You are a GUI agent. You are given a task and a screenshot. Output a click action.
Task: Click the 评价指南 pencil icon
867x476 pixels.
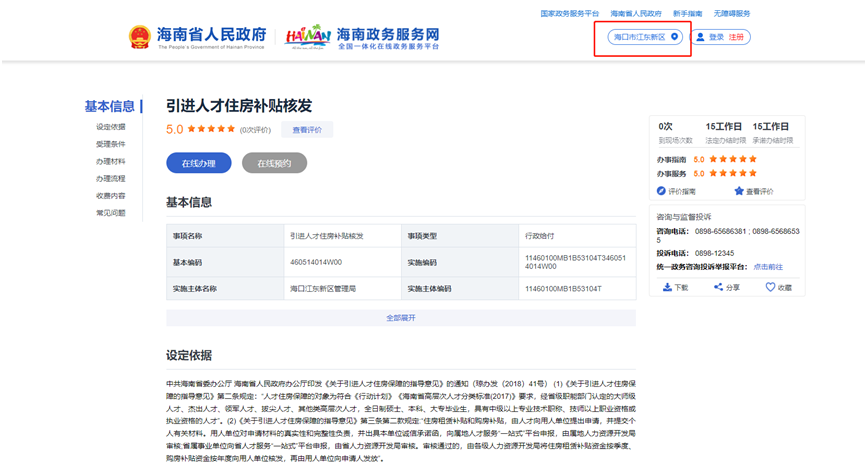click(662, 190)
